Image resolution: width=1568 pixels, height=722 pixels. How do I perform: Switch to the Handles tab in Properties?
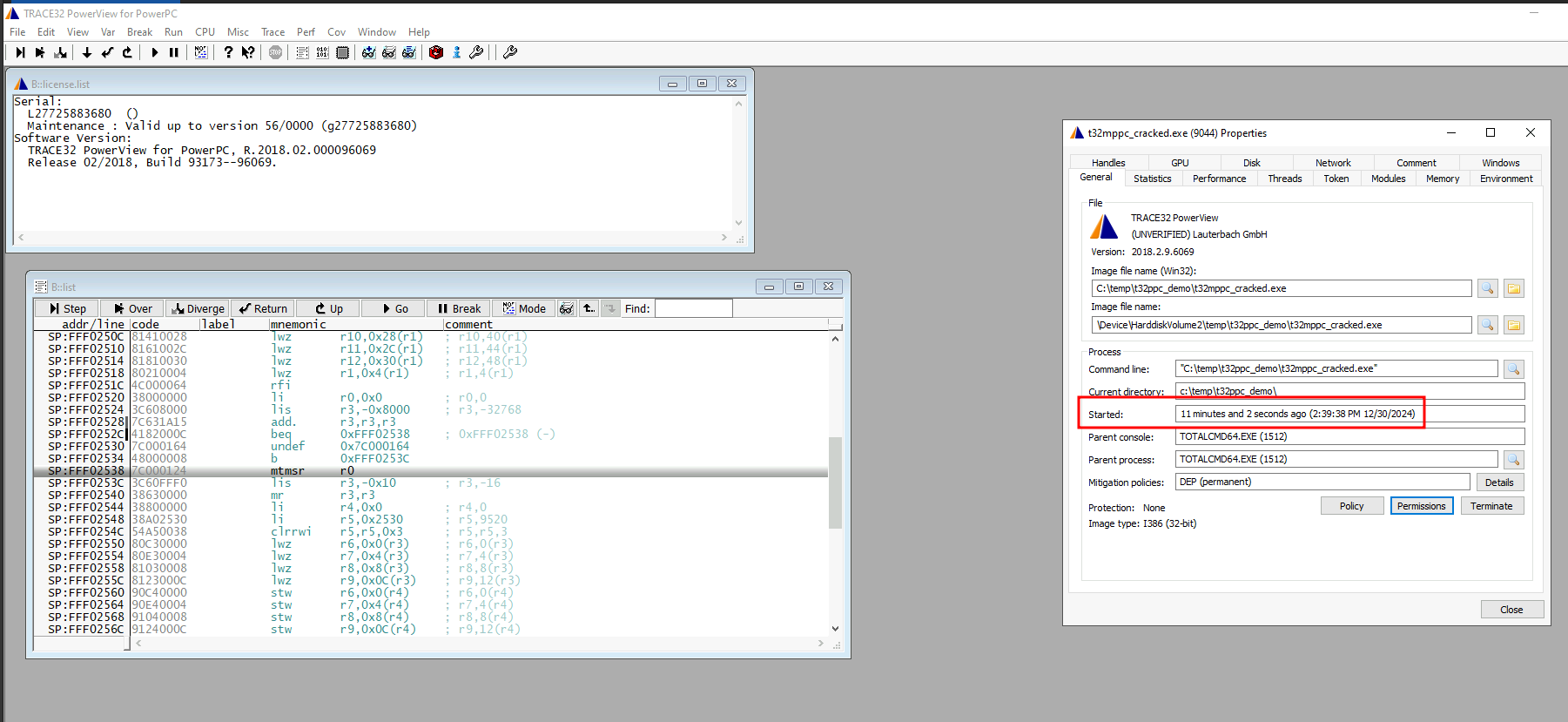tap(1108, 163)
